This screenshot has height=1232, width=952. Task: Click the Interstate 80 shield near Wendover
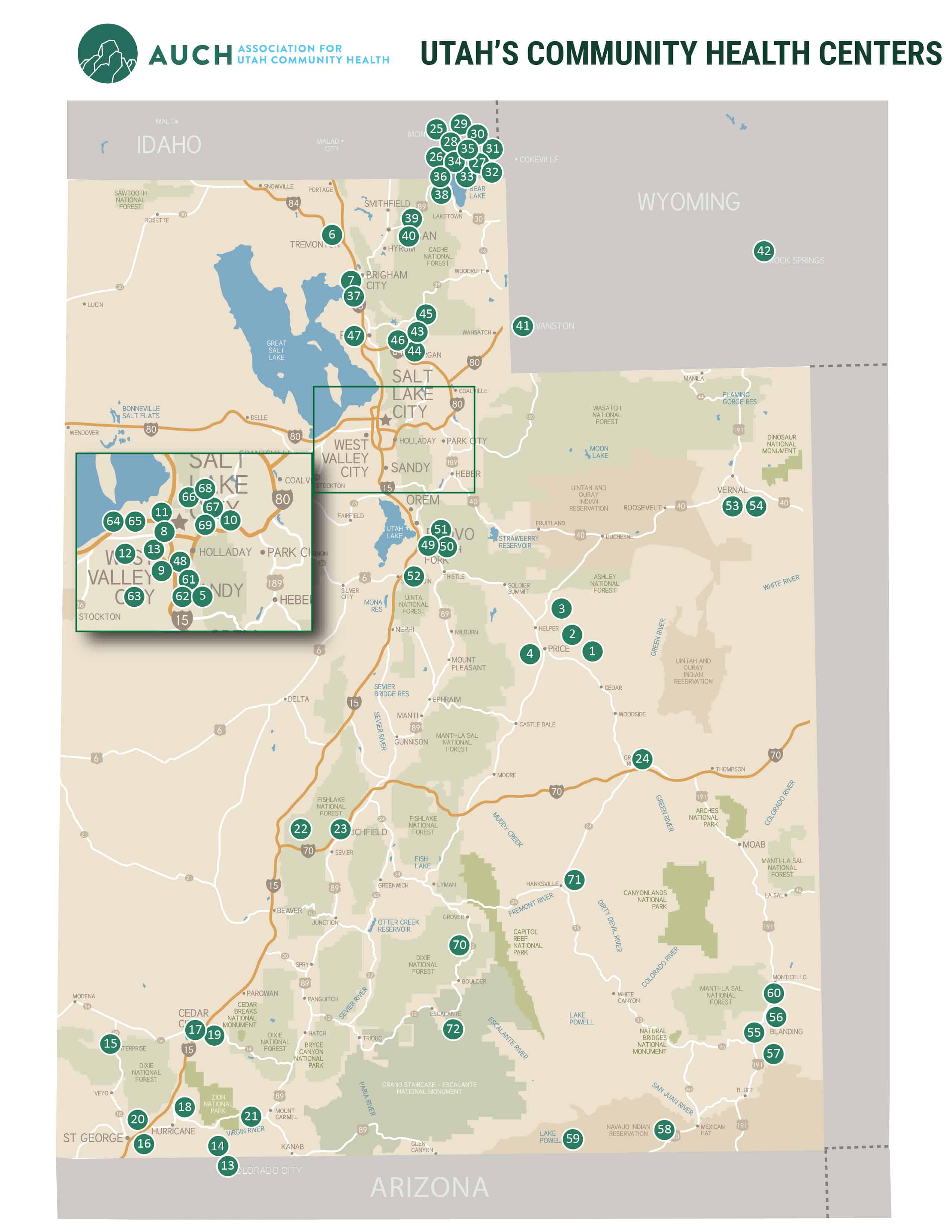[x=150, y=429]
